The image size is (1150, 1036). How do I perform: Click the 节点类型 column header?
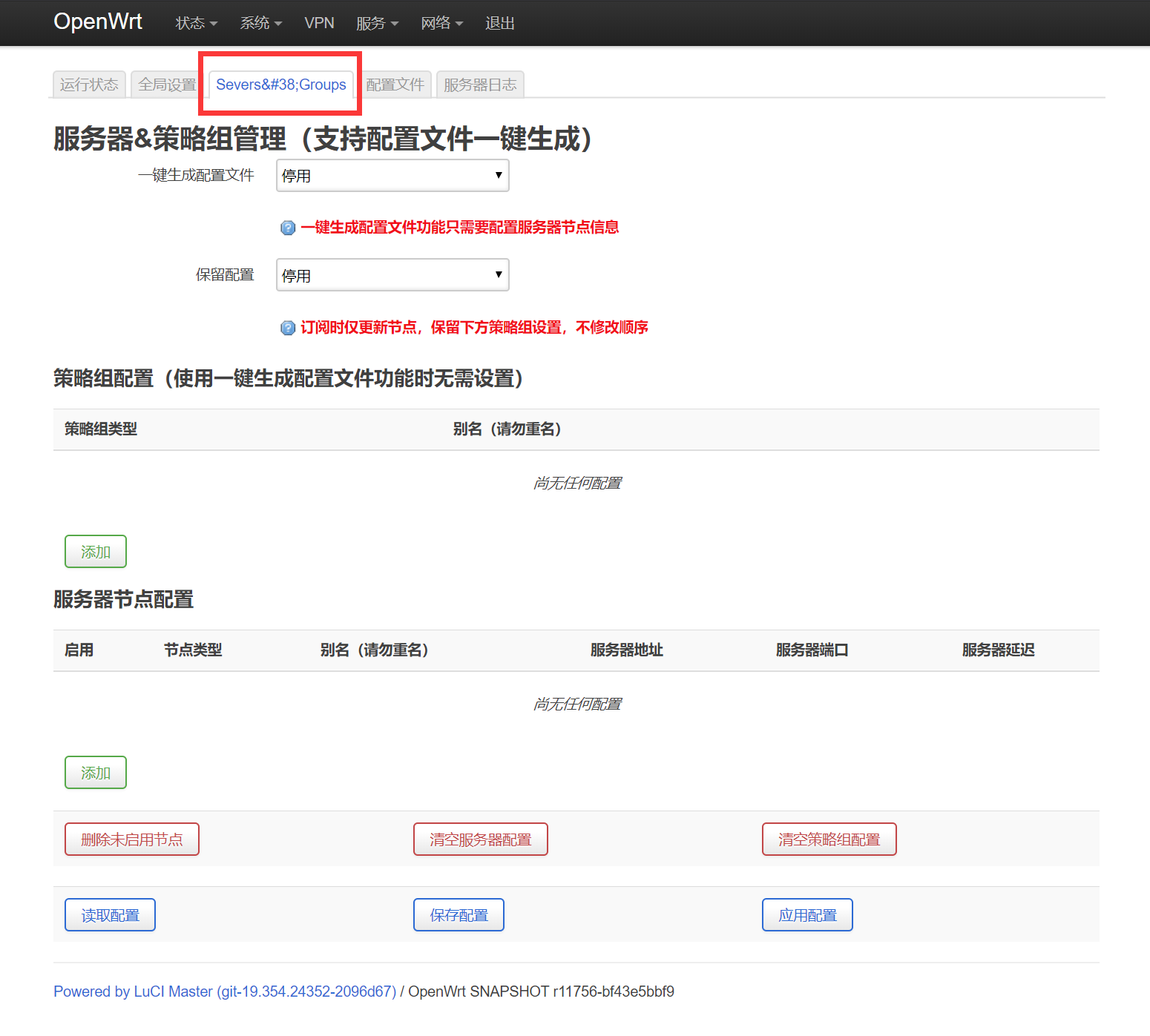193,650
